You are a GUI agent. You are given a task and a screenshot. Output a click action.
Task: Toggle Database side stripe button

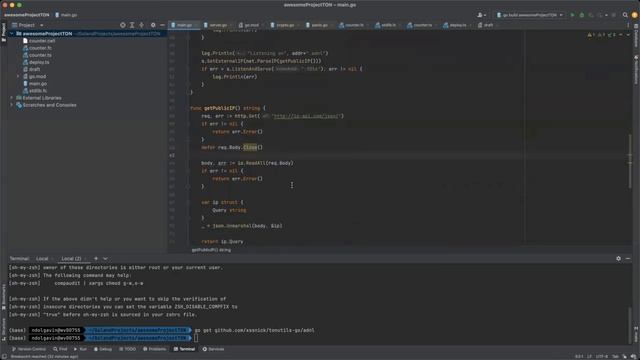636,37
